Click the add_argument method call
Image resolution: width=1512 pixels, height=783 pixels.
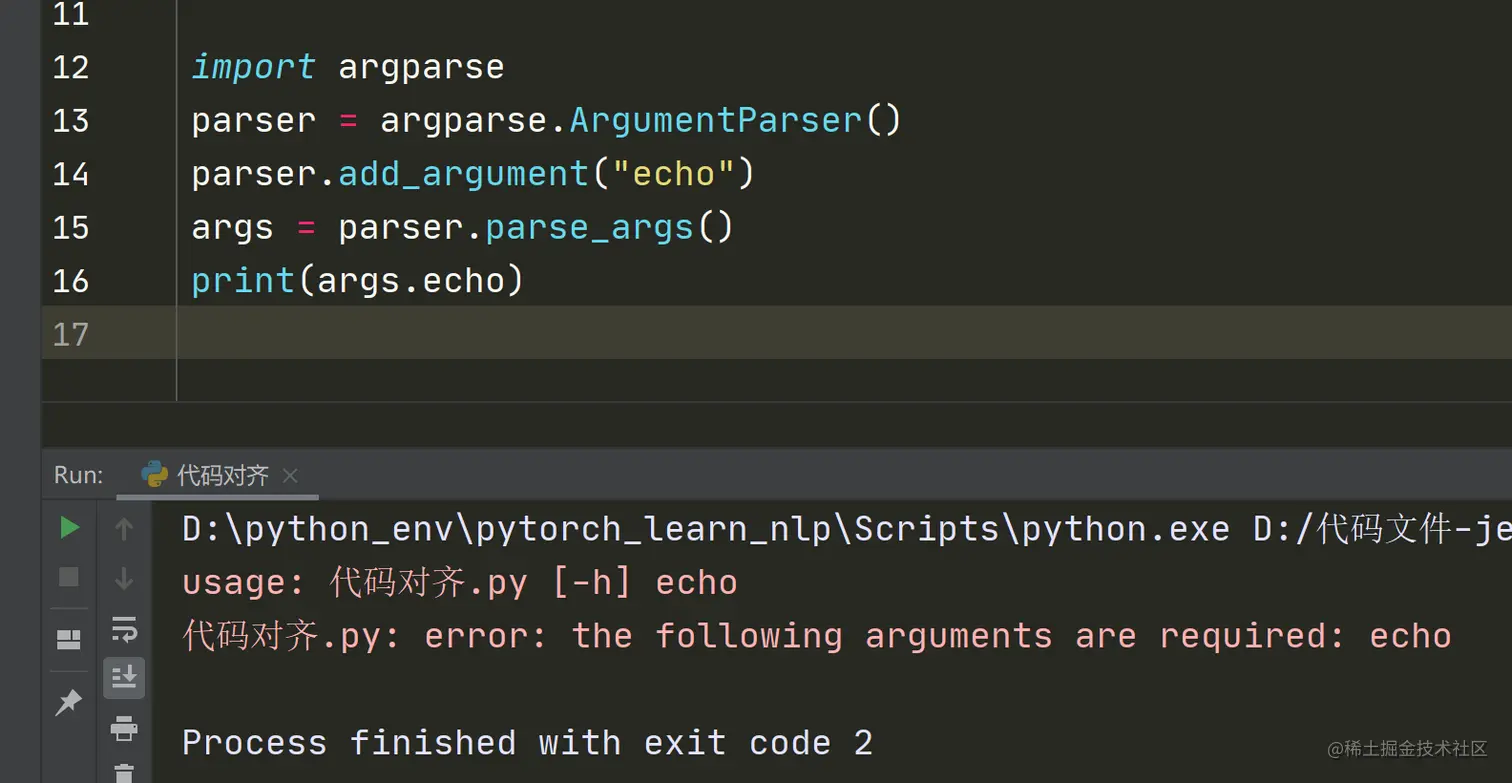464,174
